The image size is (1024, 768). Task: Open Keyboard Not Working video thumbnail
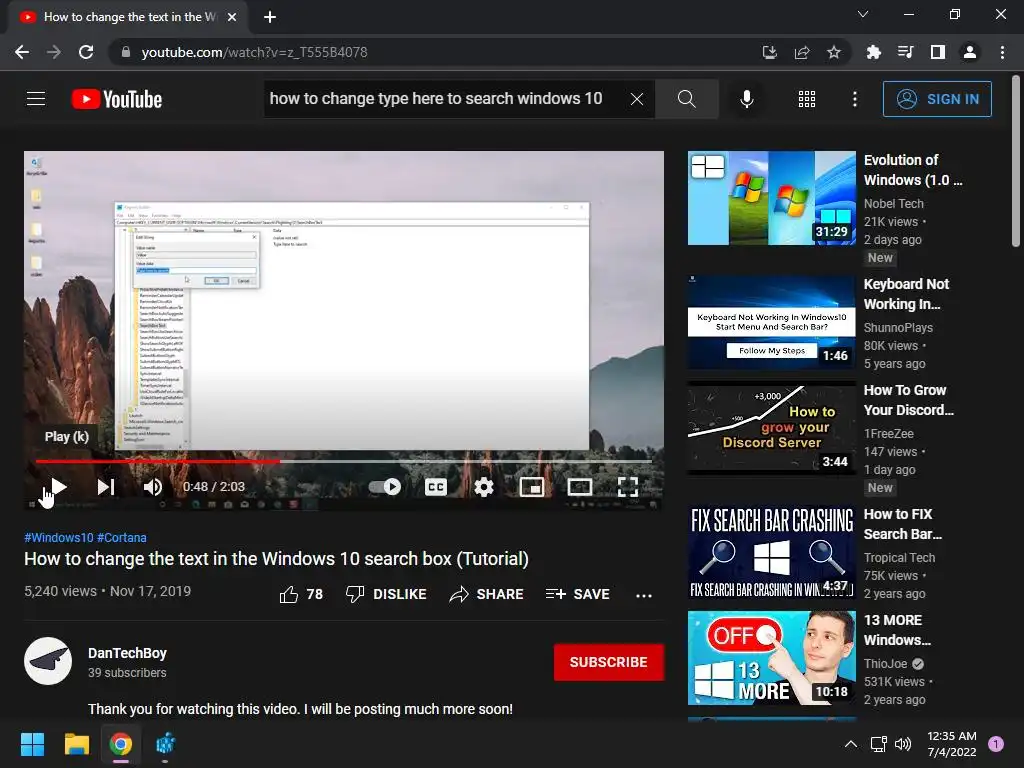772,323
